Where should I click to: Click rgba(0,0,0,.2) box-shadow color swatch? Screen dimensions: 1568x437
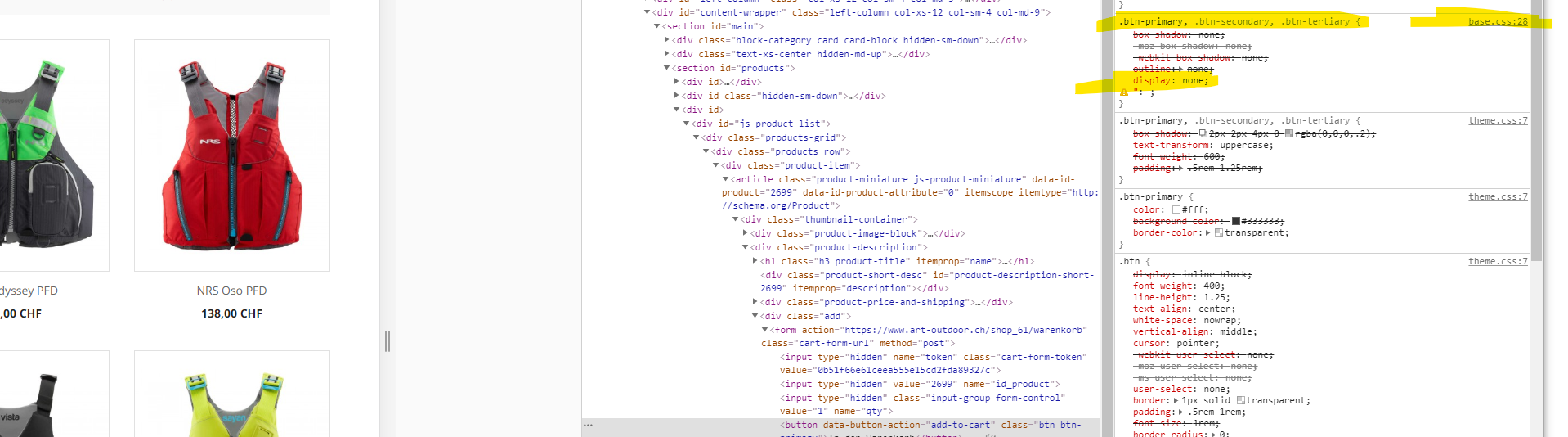pos(1289,133)
